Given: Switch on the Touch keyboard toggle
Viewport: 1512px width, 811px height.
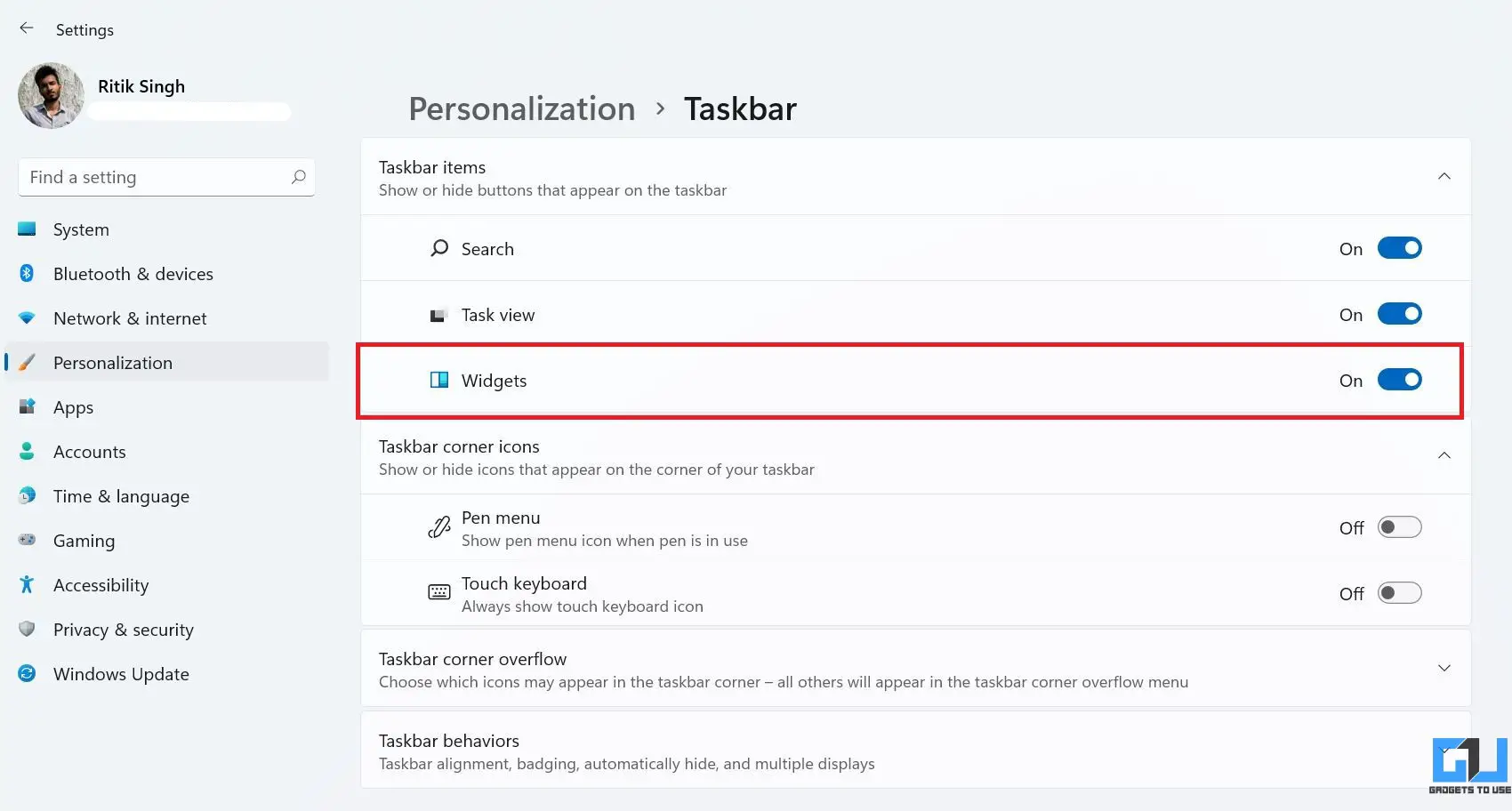Looking at the screenshot, I should 1400,593.
